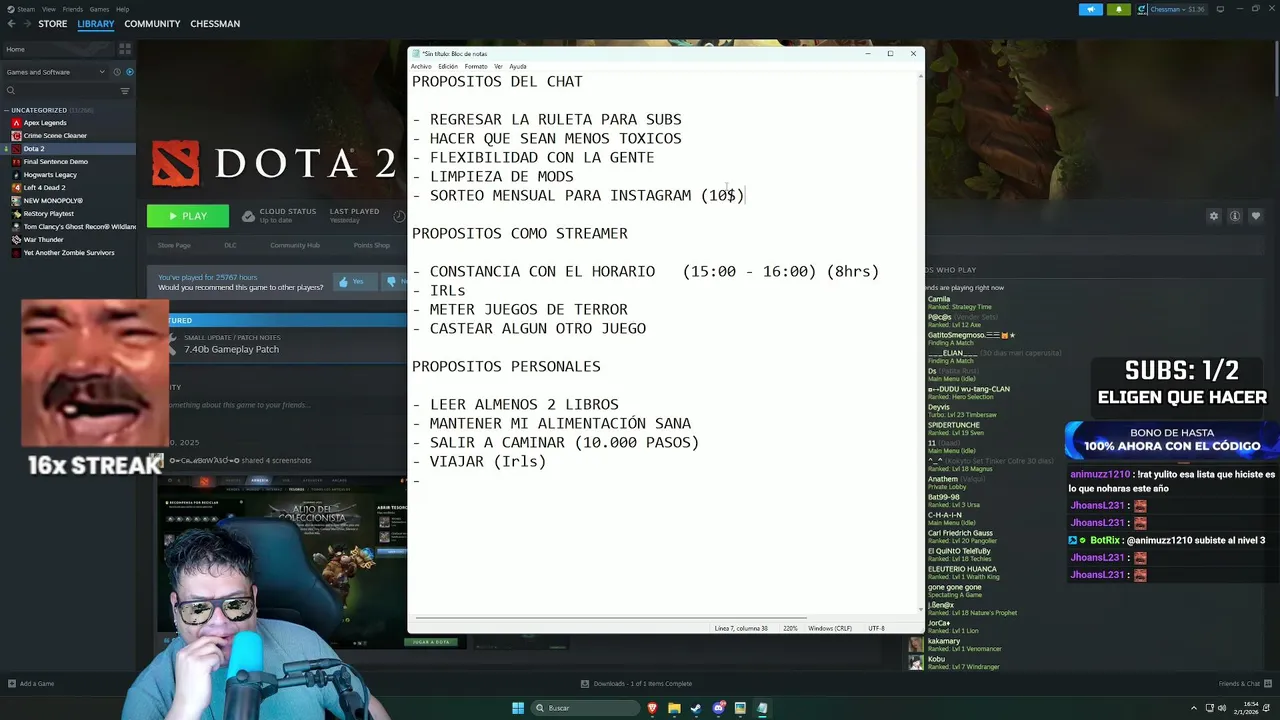Open Dota 2 Community Hub link

[x=294, y=245]
